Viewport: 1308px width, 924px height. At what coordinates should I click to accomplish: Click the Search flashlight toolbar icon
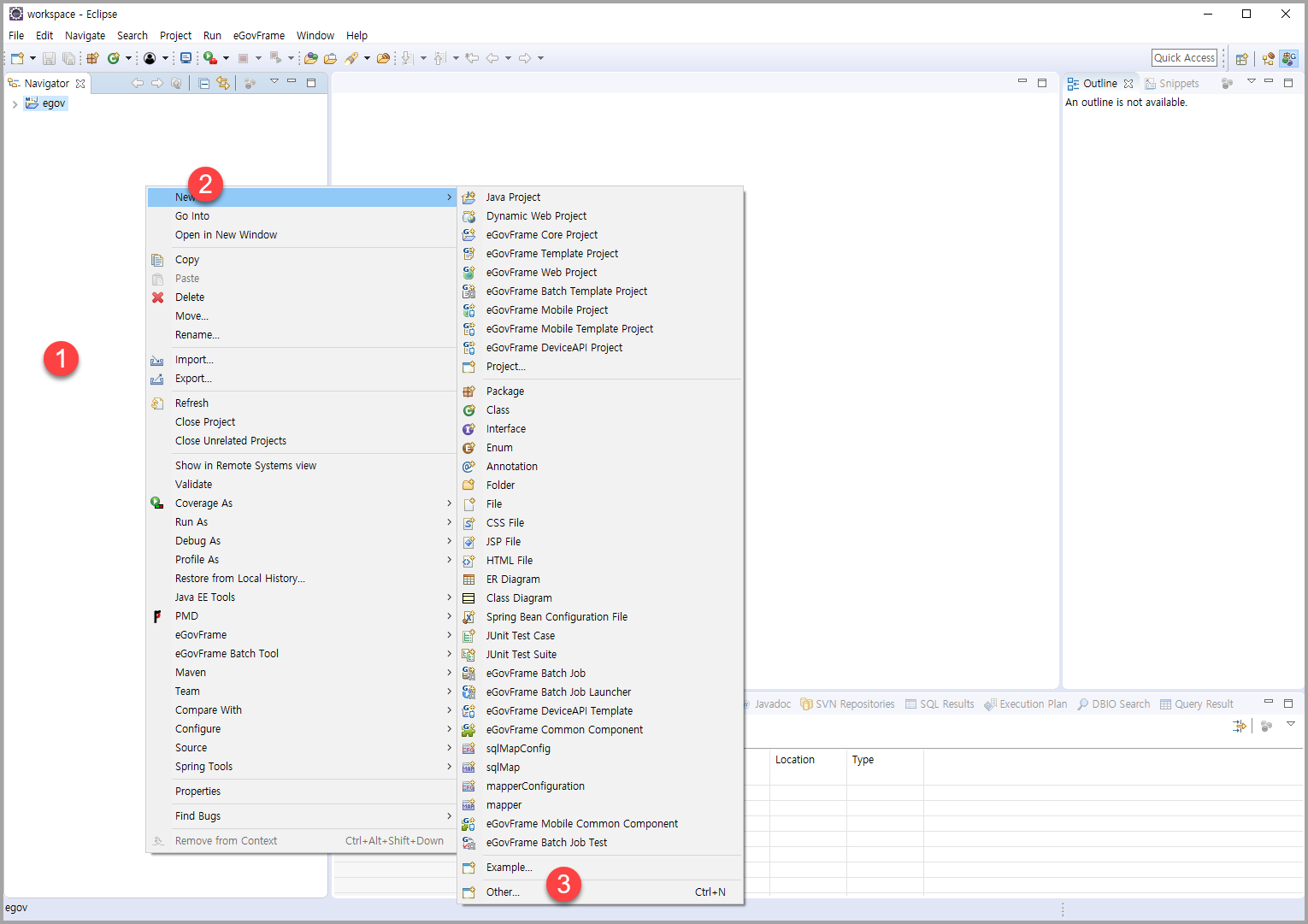point(351,58)
